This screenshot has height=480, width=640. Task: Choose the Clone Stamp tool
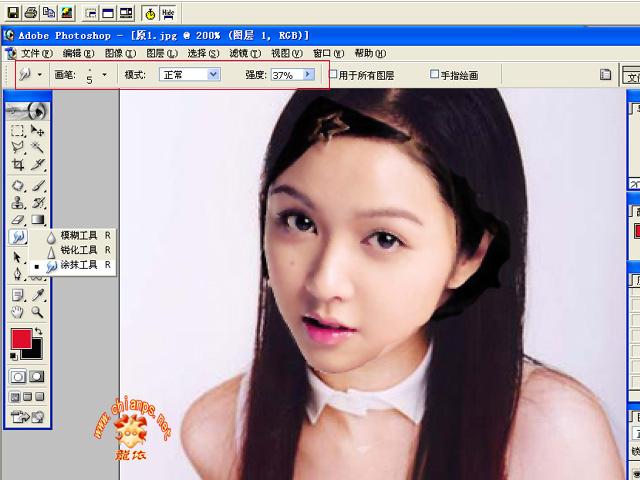click(x=18, y=202)
